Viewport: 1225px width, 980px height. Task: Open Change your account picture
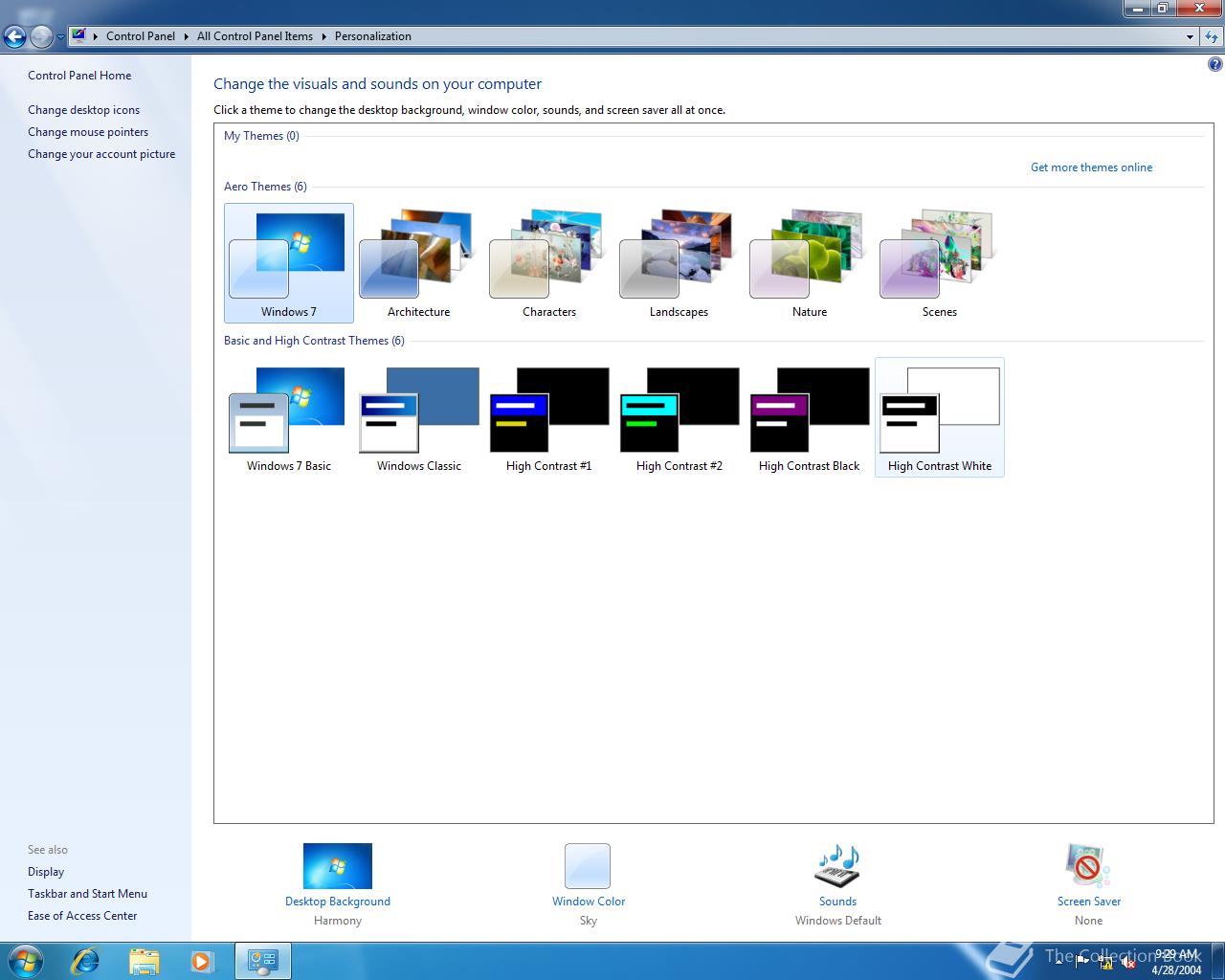[x=101, y=154]
